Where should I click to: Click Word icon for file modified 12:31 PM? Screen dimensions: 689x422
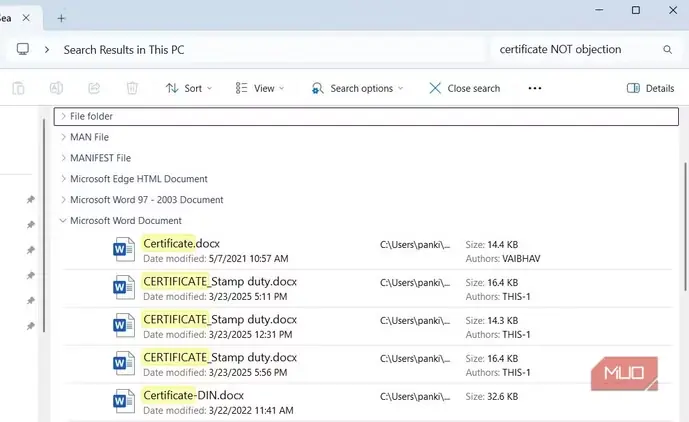point(124,325)
